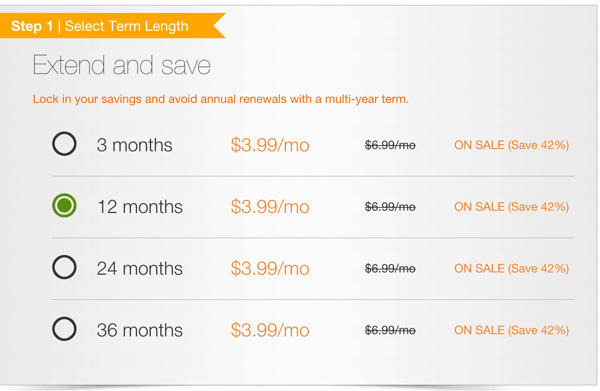
Task: Click ON SALE (Save 42%) in 36 months row
Action: pyautogui.click(x=512, y=330)
